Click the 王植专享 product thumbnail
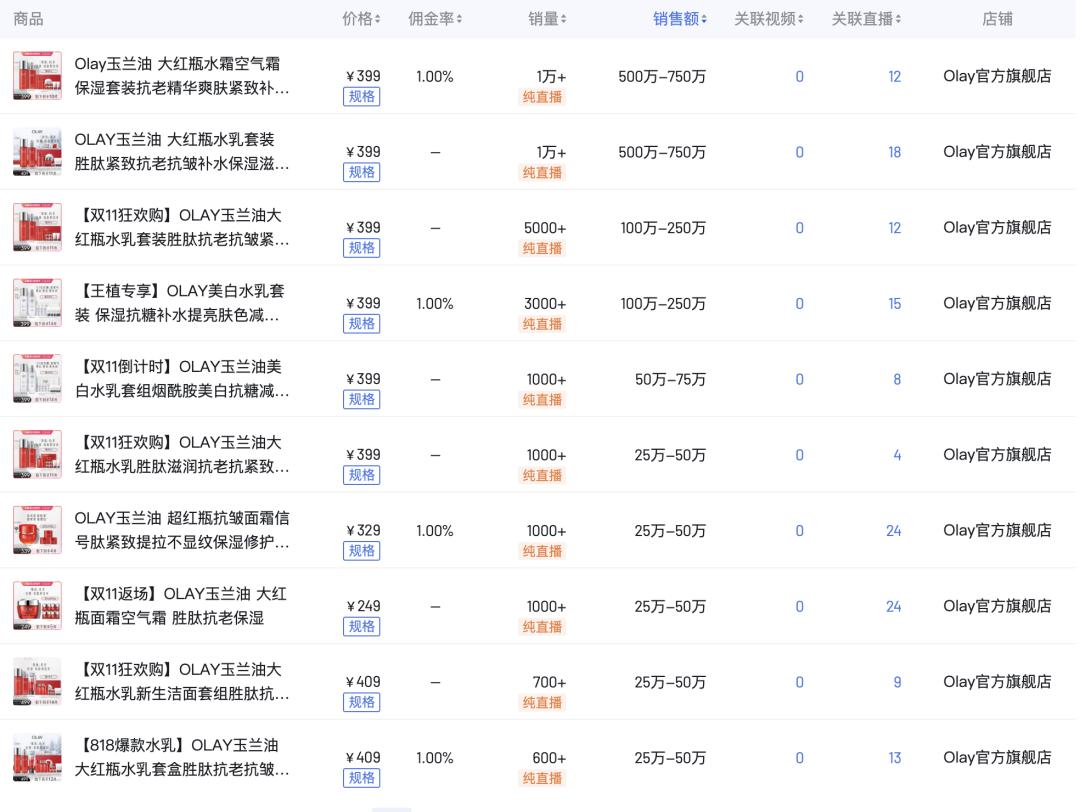Viewport: 1080px width, 812px height. click(x=37, y=302)
